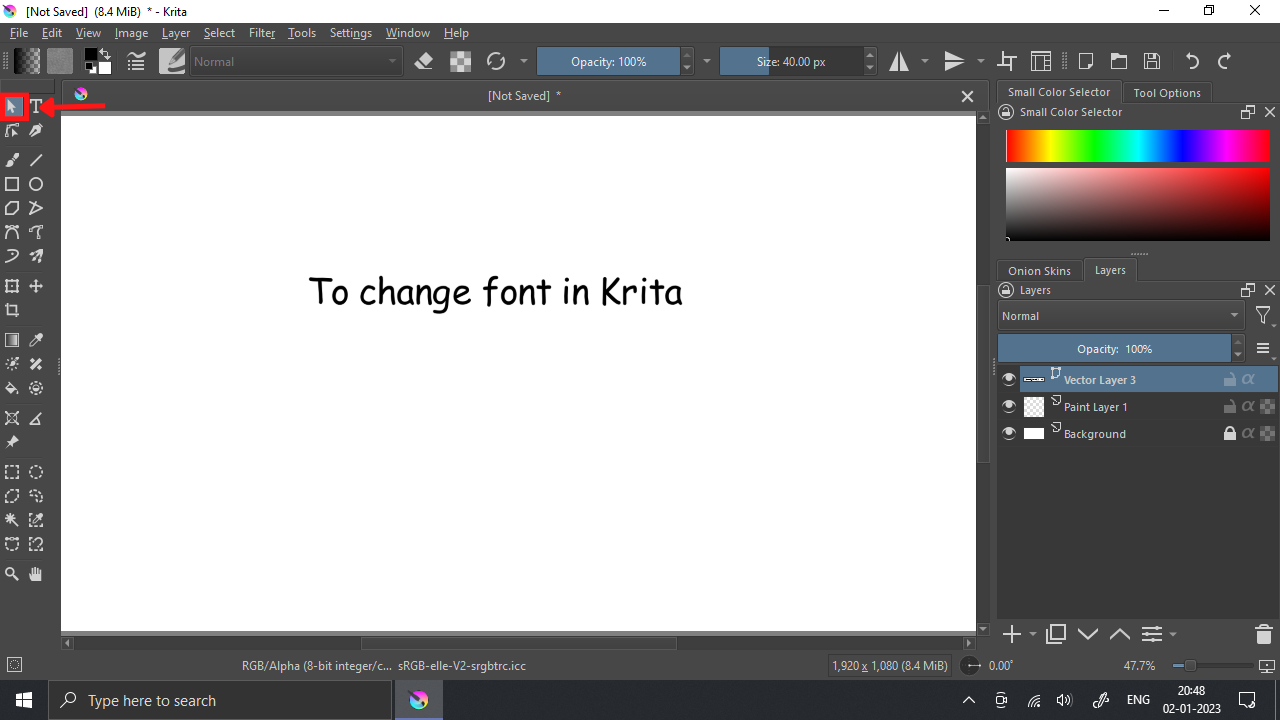
Task: Select the Contiguous Selection wand tool
Action: click(12, 520)
